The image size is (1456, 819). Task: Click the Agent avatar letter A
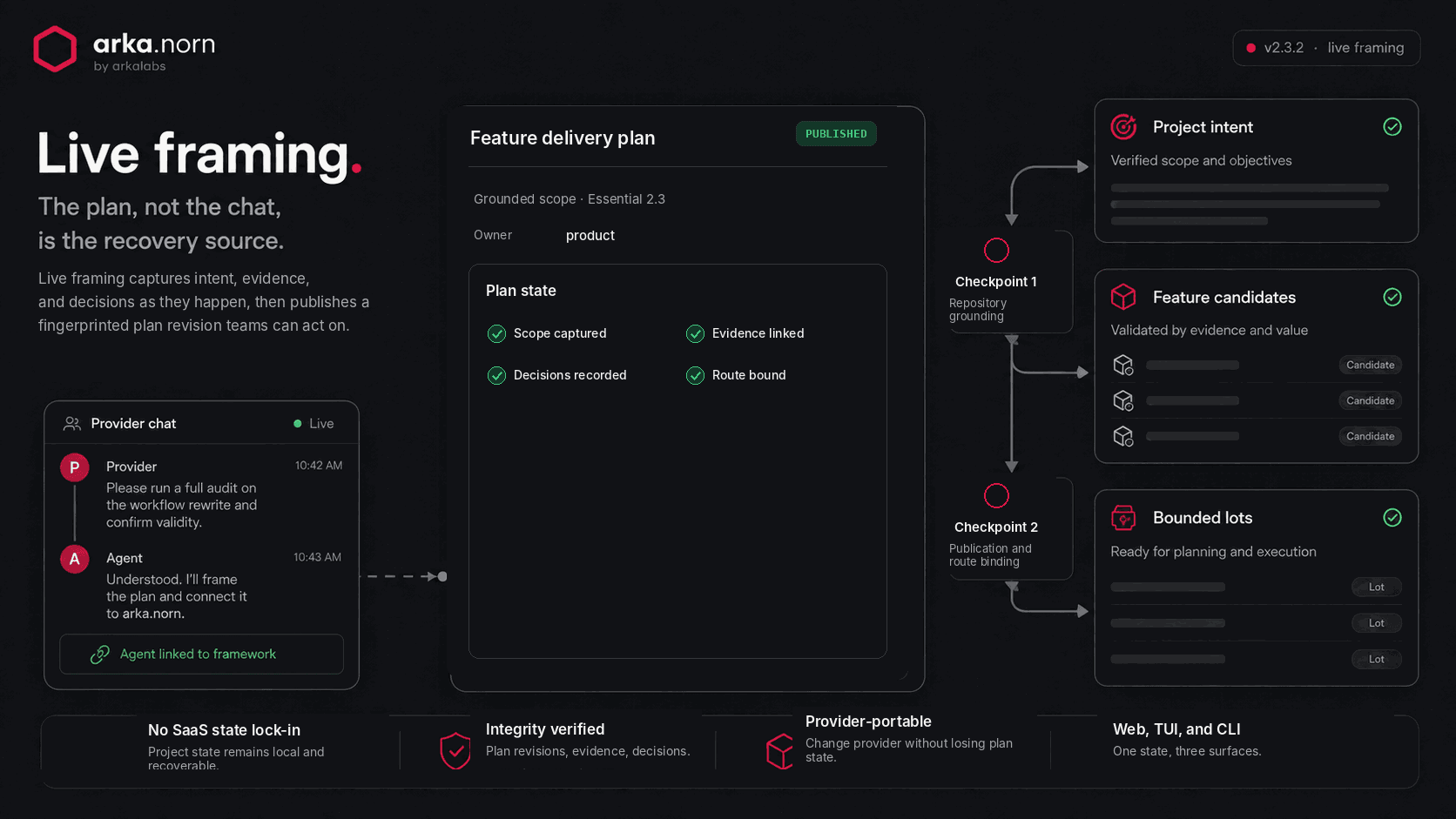(74, 559)
